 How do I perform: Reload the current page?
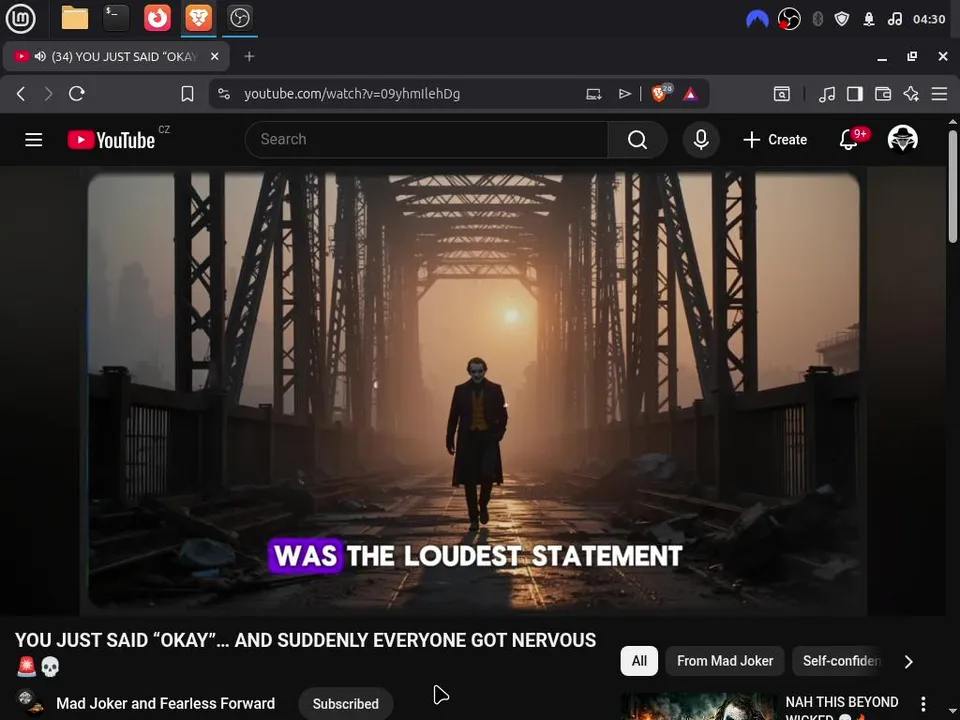(x=77, y=94)
